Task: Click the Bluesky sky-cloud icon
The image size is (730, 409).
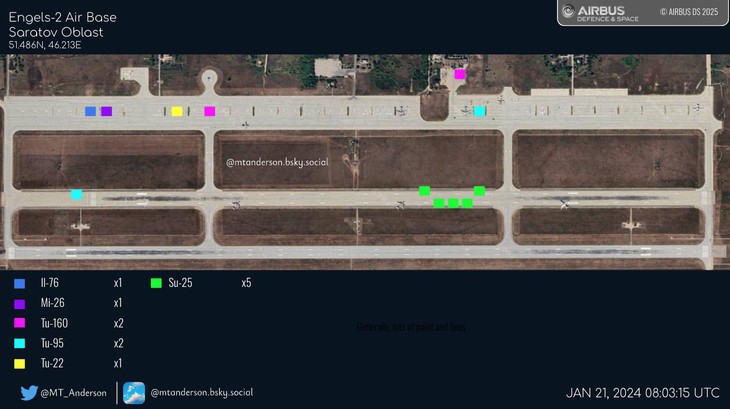Action: 134,393
